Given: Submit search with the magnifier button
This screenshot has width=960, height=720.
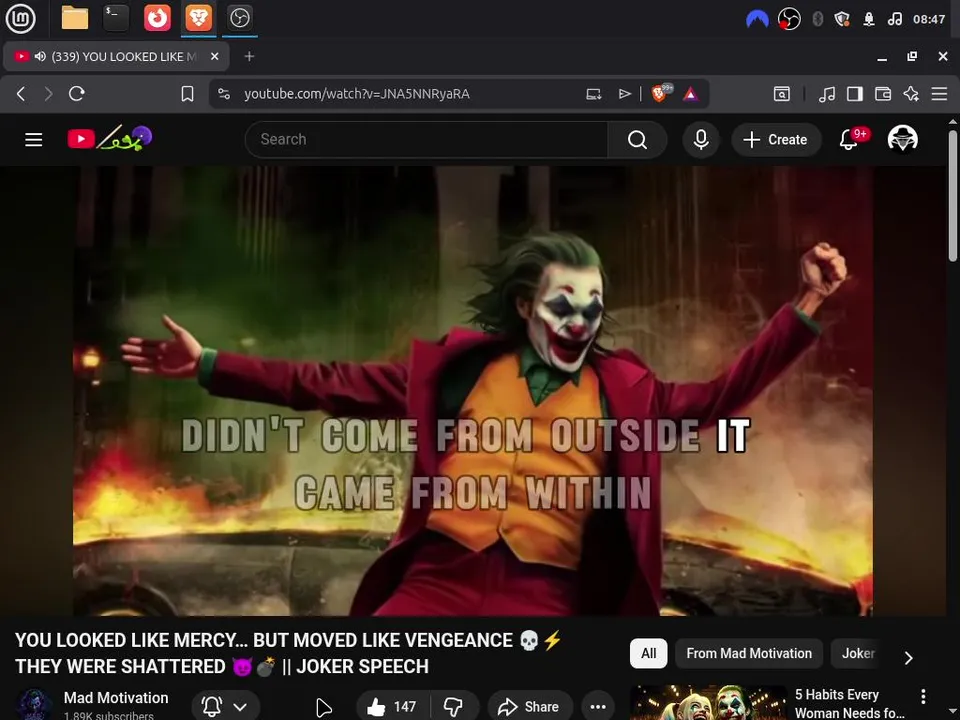Looking at the screenshot, I should point(637,140).
